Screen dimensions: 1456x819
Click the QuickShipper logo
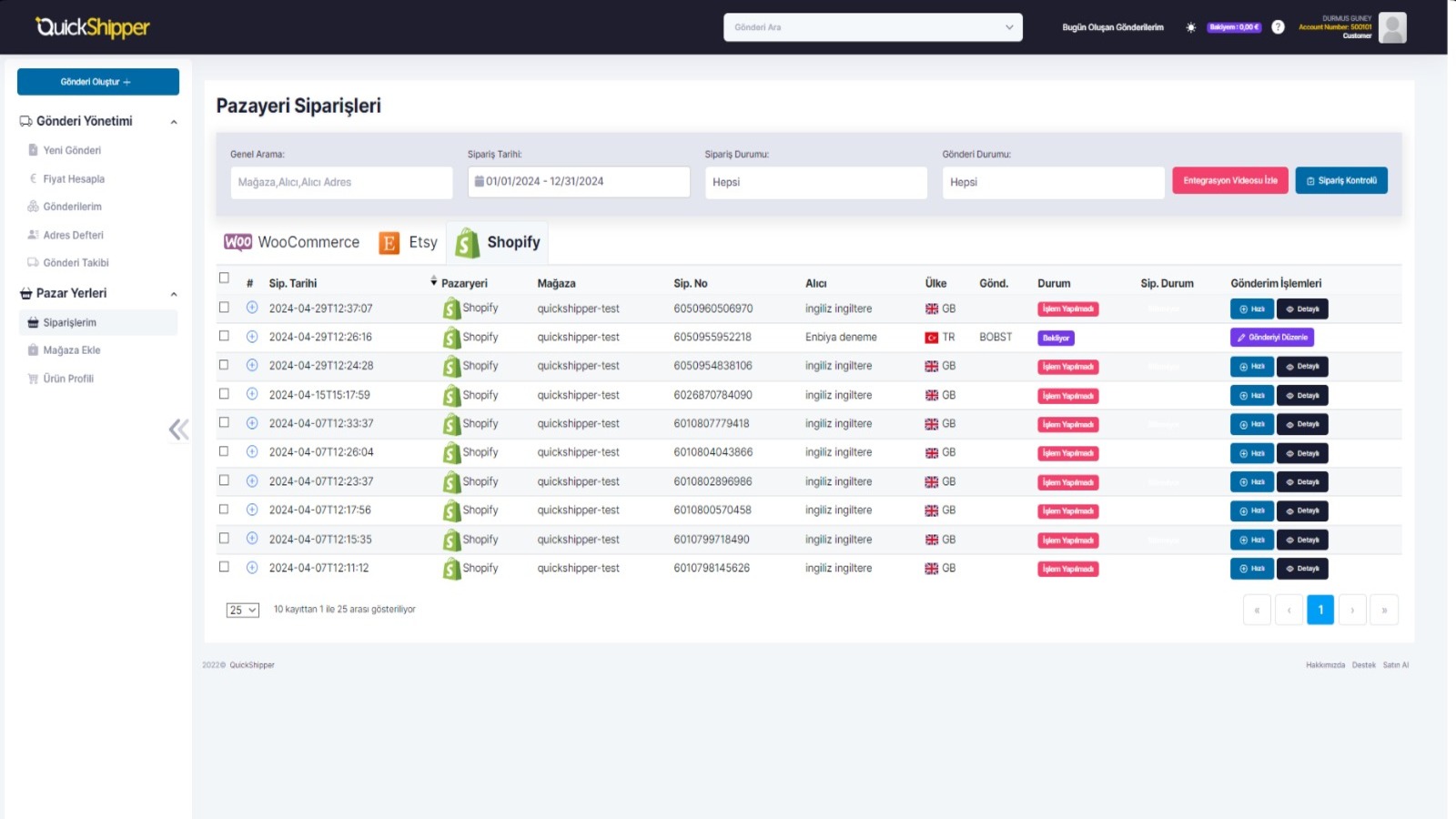(92, 27)
